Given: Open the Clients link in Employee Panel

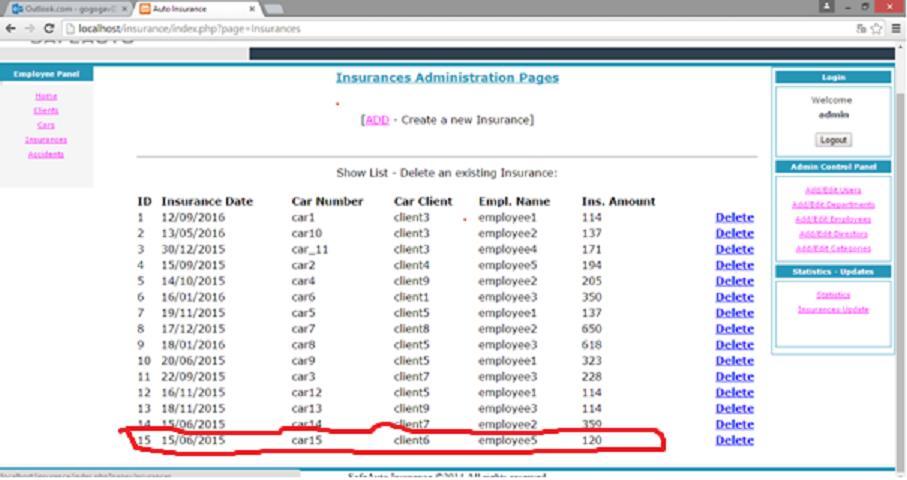Looking at the screenshot, I should pyautogui.click(x=46, y=110).
